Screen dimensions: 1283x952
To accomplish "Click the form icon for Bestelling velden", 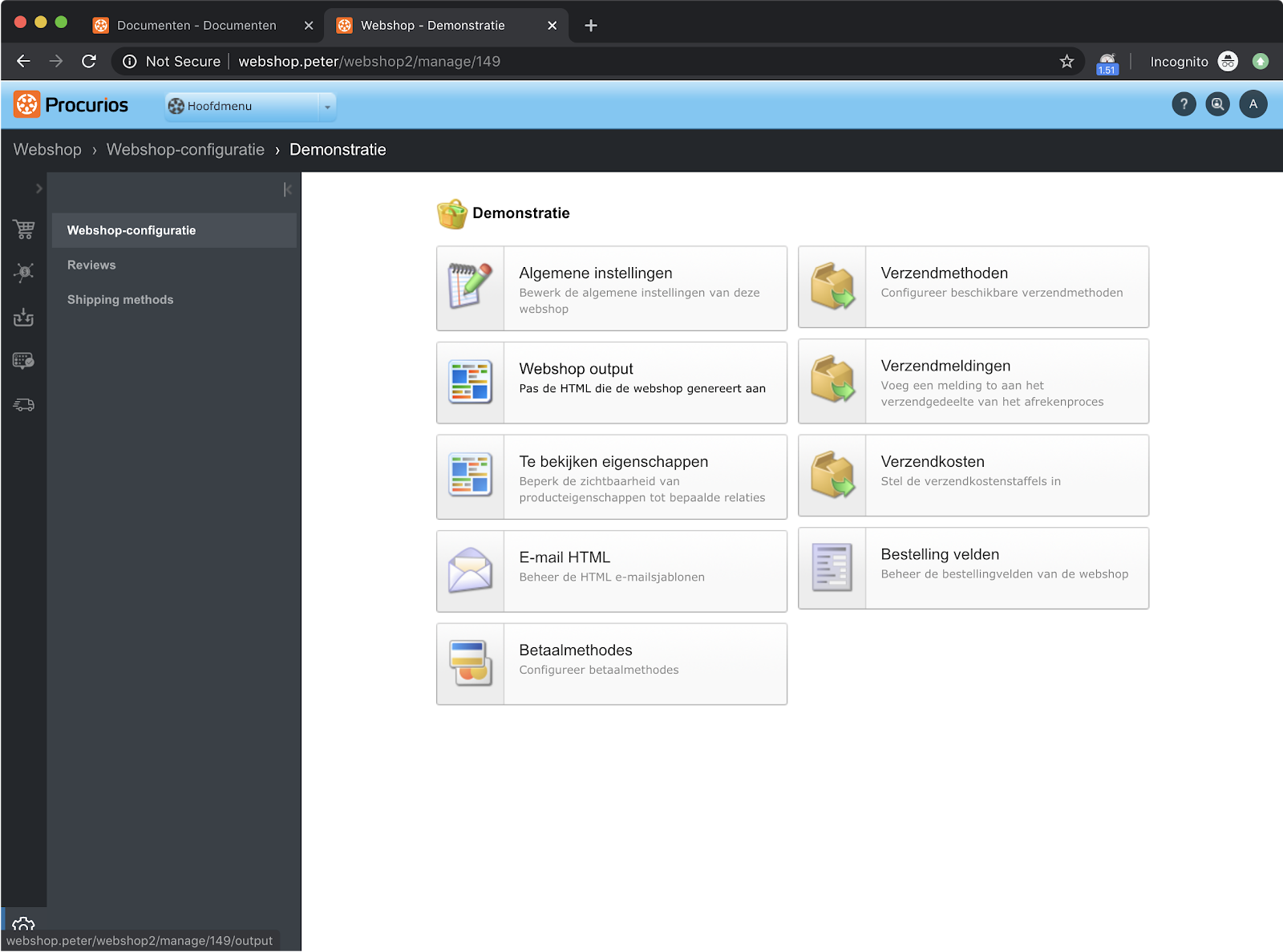I will [x=832, y=567].
